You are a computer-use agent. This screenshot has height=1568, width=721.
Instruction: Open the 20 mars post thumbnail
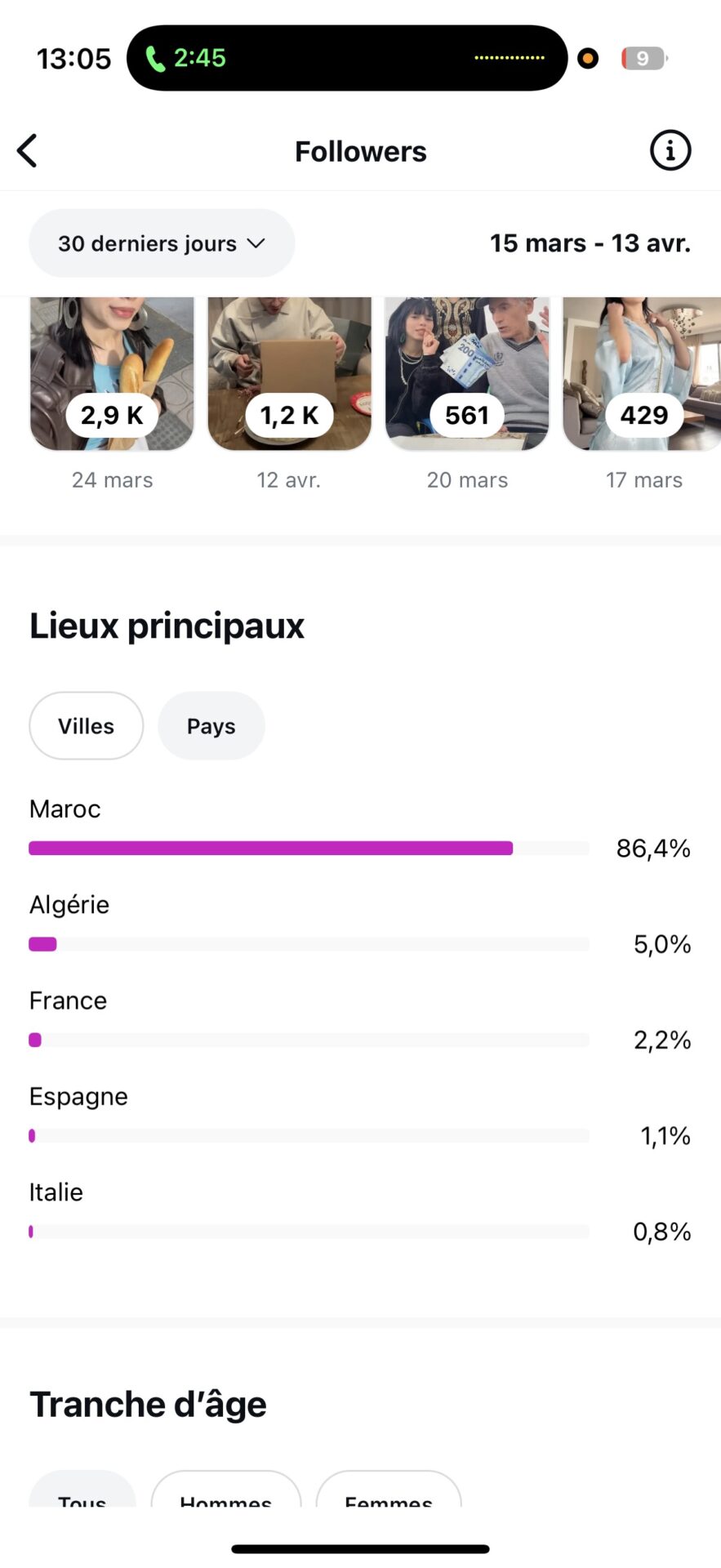pos(467,373)
